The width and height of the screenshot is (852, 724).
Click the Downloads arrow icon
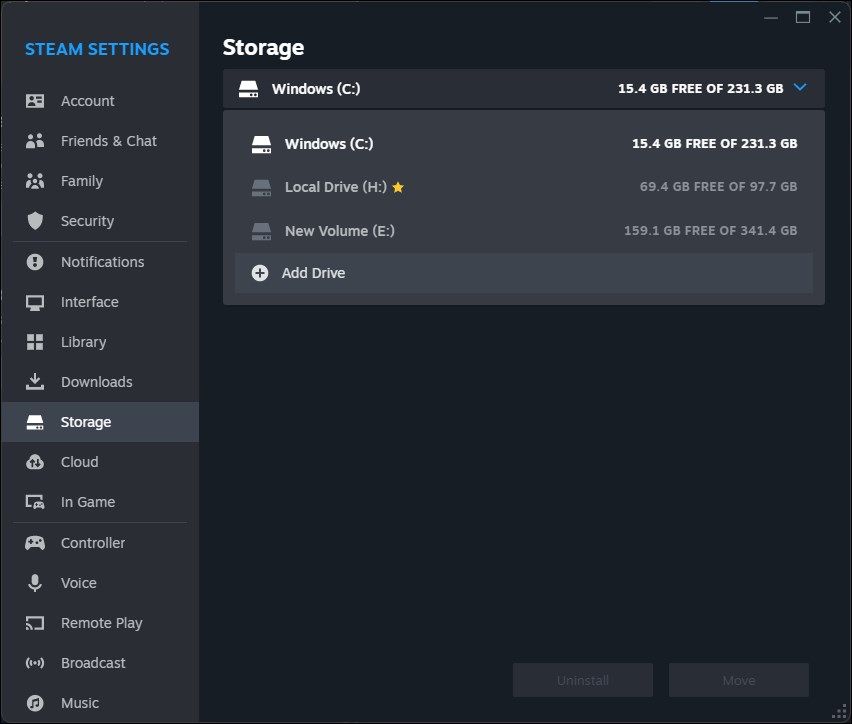[x=33, y=381]
